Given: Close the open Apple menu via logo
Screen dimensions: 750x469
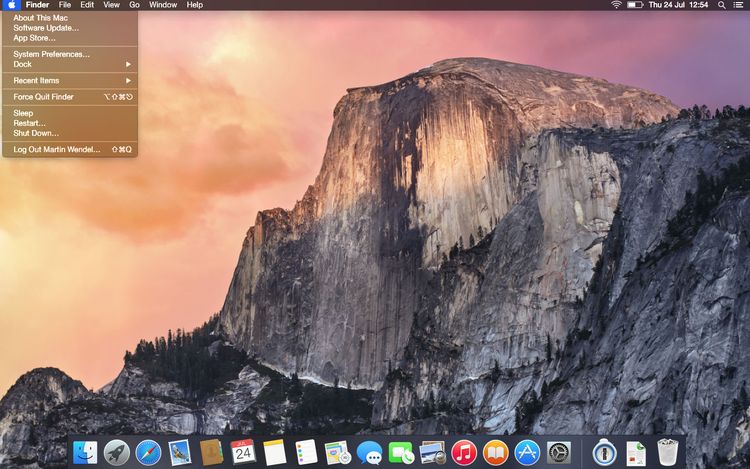Looking at the screenshot, I should tap(11, 5).
